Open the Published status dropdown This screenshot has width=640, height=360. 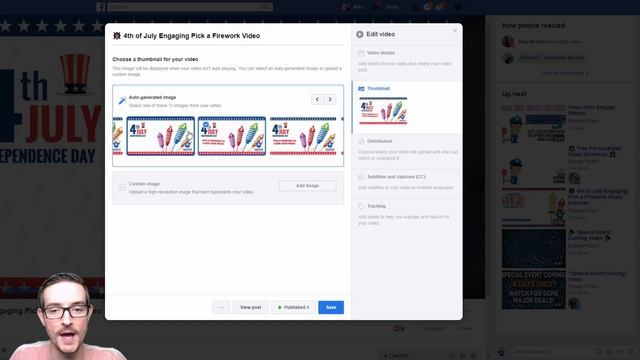293,307
